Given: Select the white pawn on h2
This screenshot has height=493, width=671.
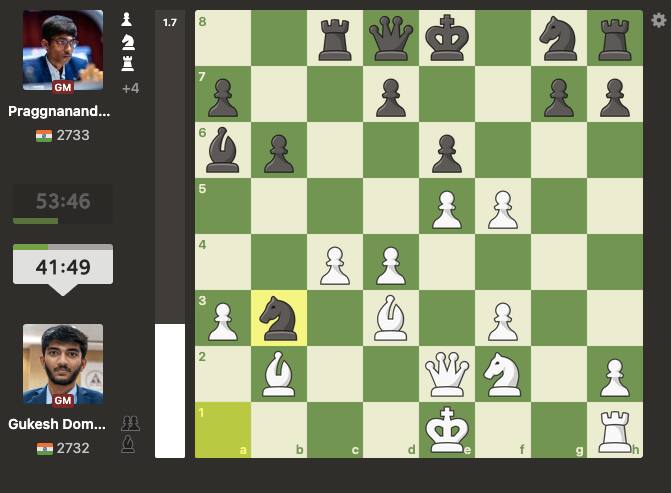Looking at the screenshot, I should click(615, 377).
